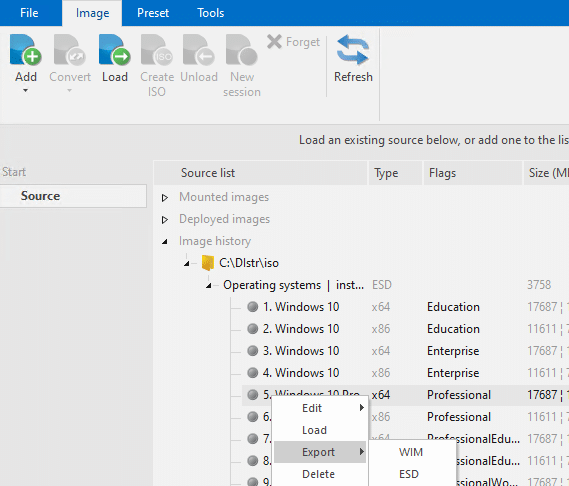
Task: Sort by the Source list column header
Action: [260, 173]
